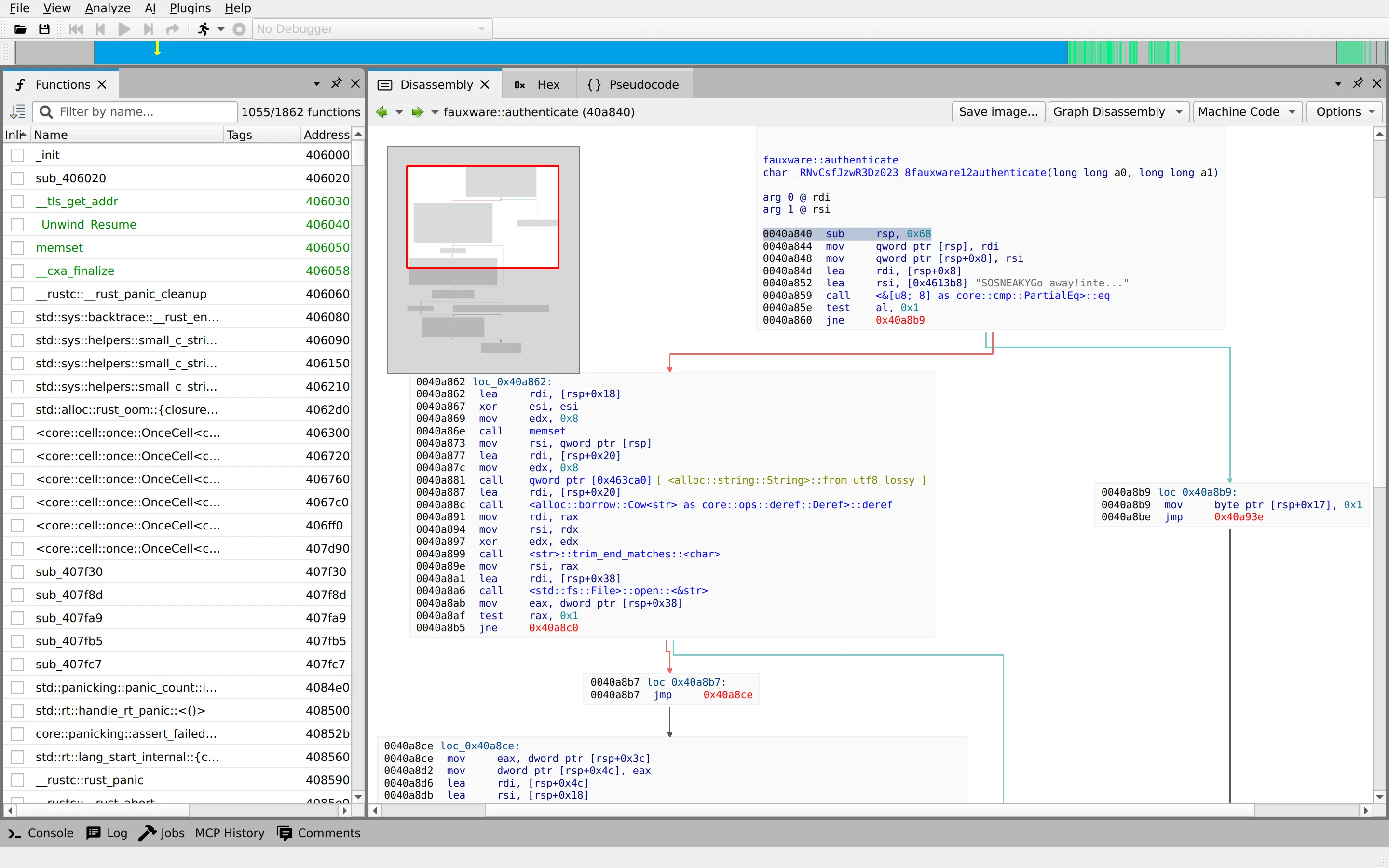This screenshot has height=868, width=1389.
Task: Open the MCP History panel
Action: 230,833
